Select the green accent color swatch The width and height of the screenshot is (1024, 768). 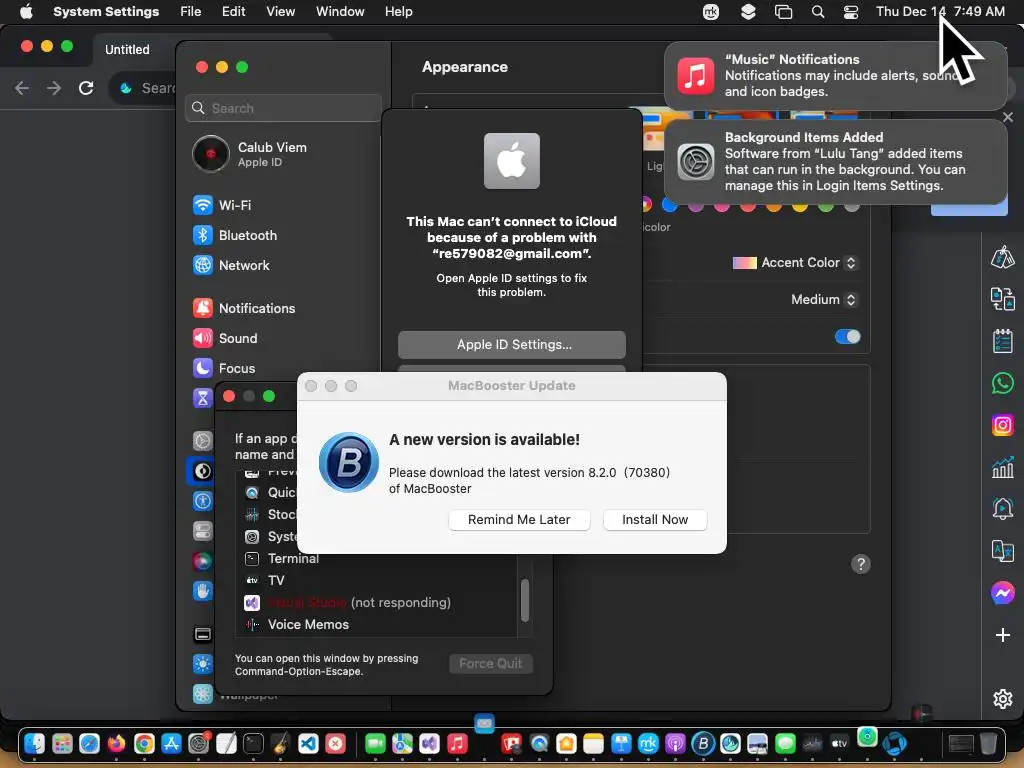(x=826, y=207)
